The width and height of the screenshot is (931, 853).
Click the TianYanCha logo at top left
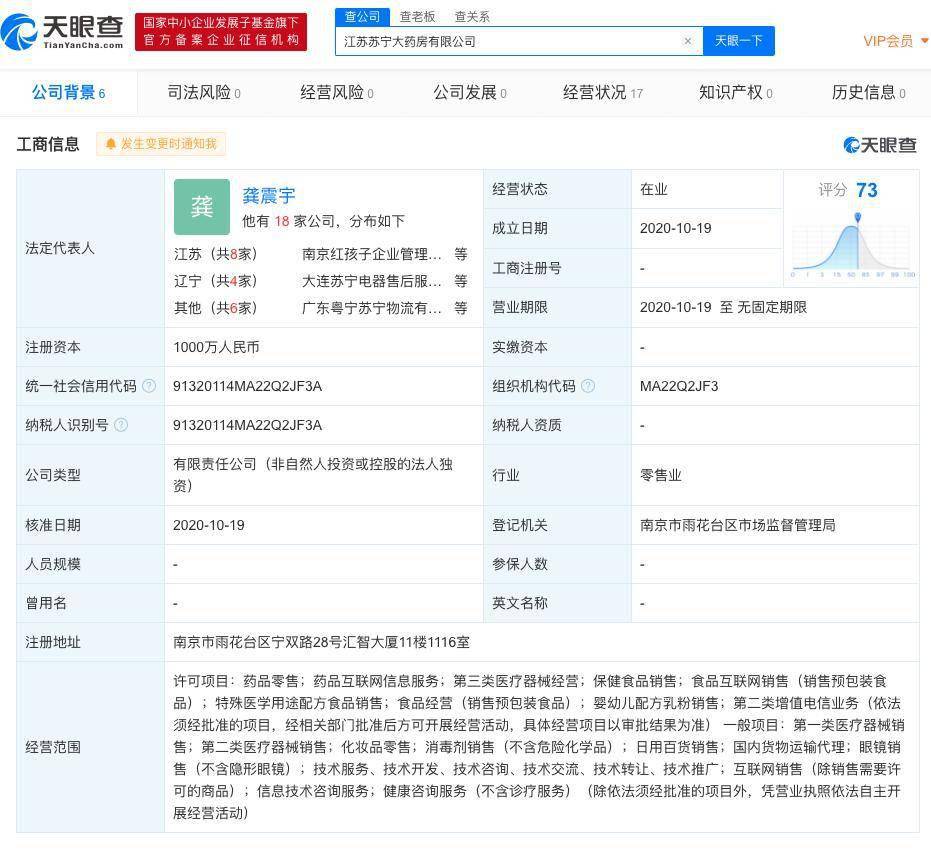(62, 32)
